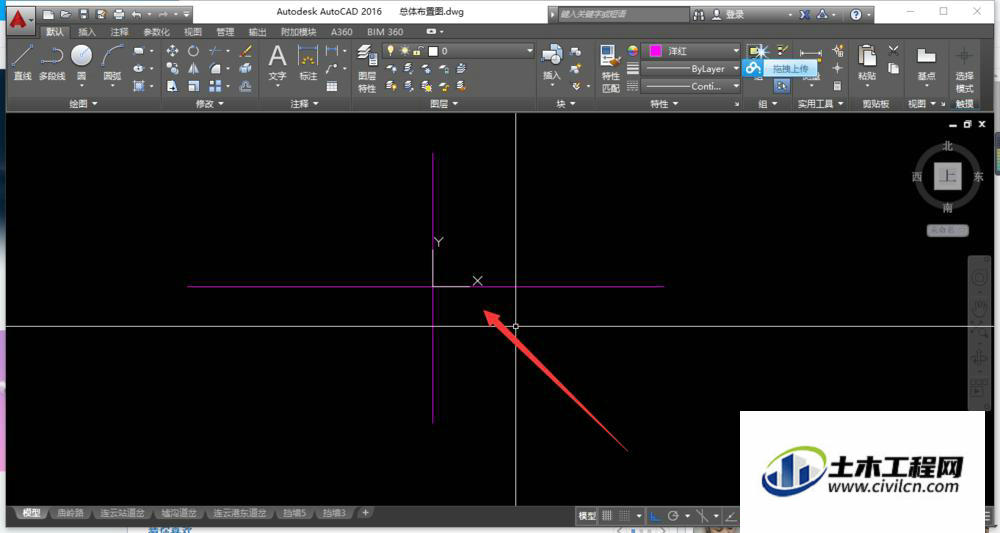1000x533 pixels.
Task: Click the white layer color swatch
Action: pos(433,50)
